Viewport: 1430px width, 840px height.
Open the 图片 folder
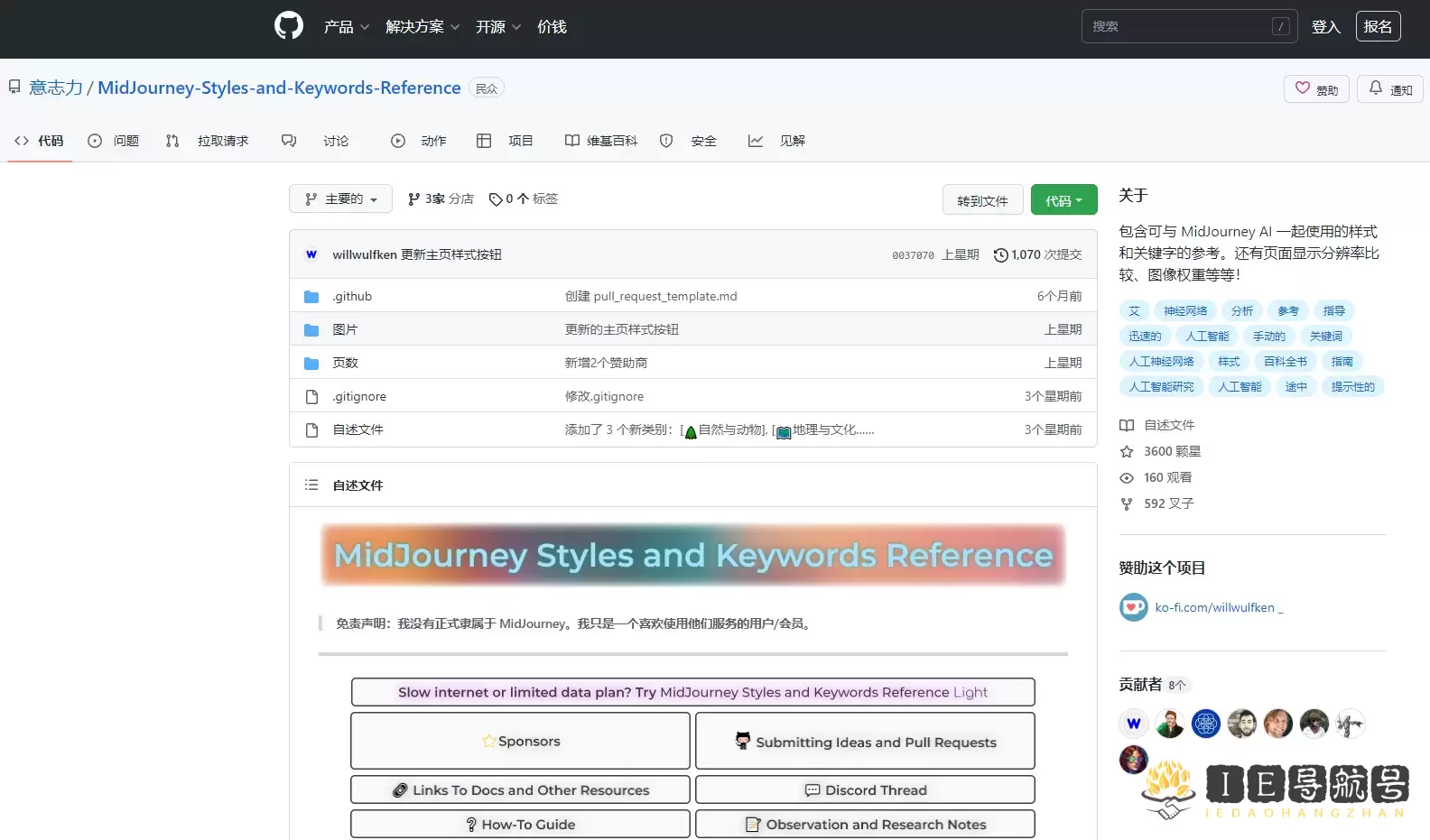pyautogui.click(x=345, y=329)
